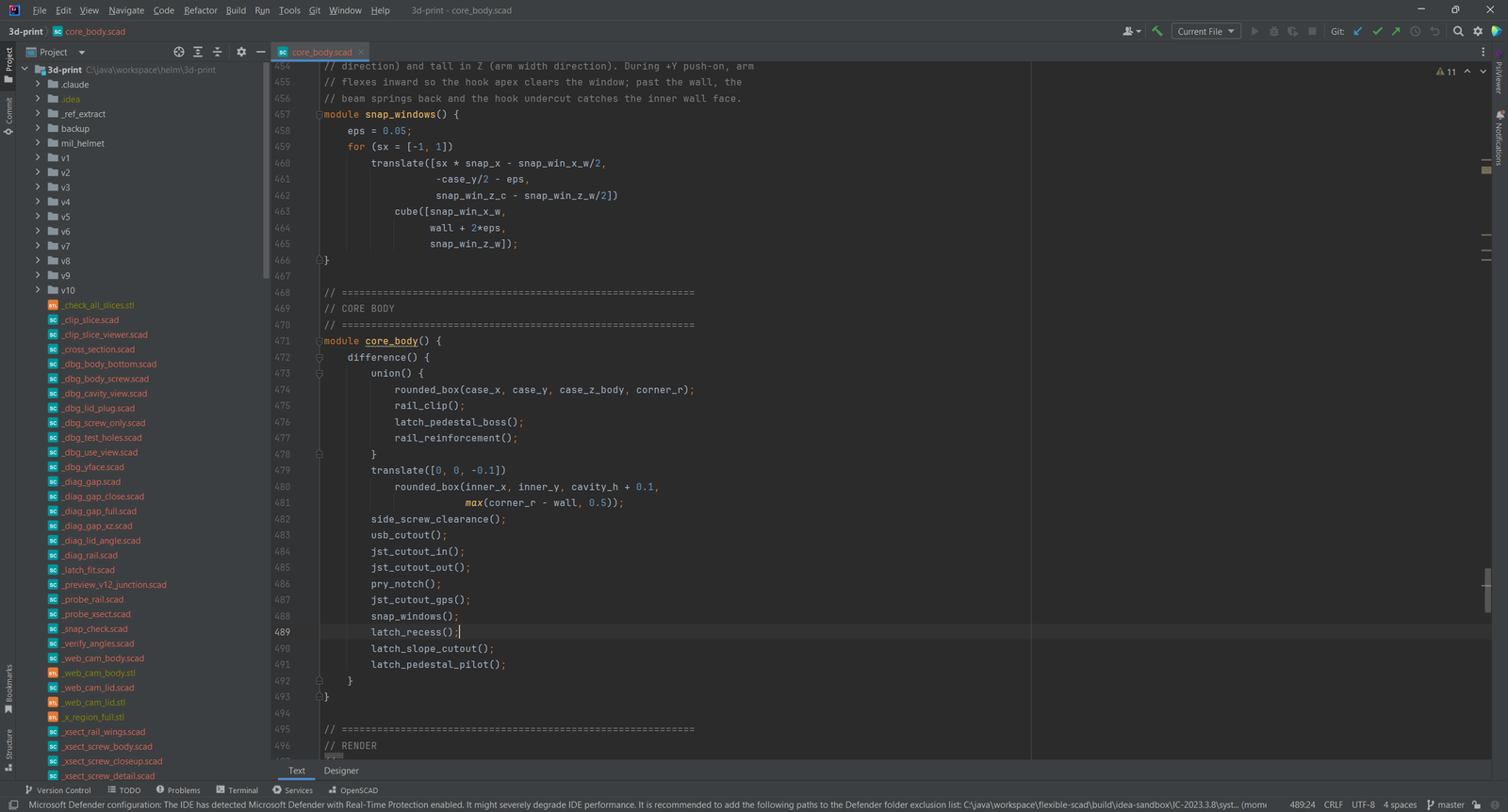Open the Navigate menu
The image size is (1508, 812).
tap(126, 10)
